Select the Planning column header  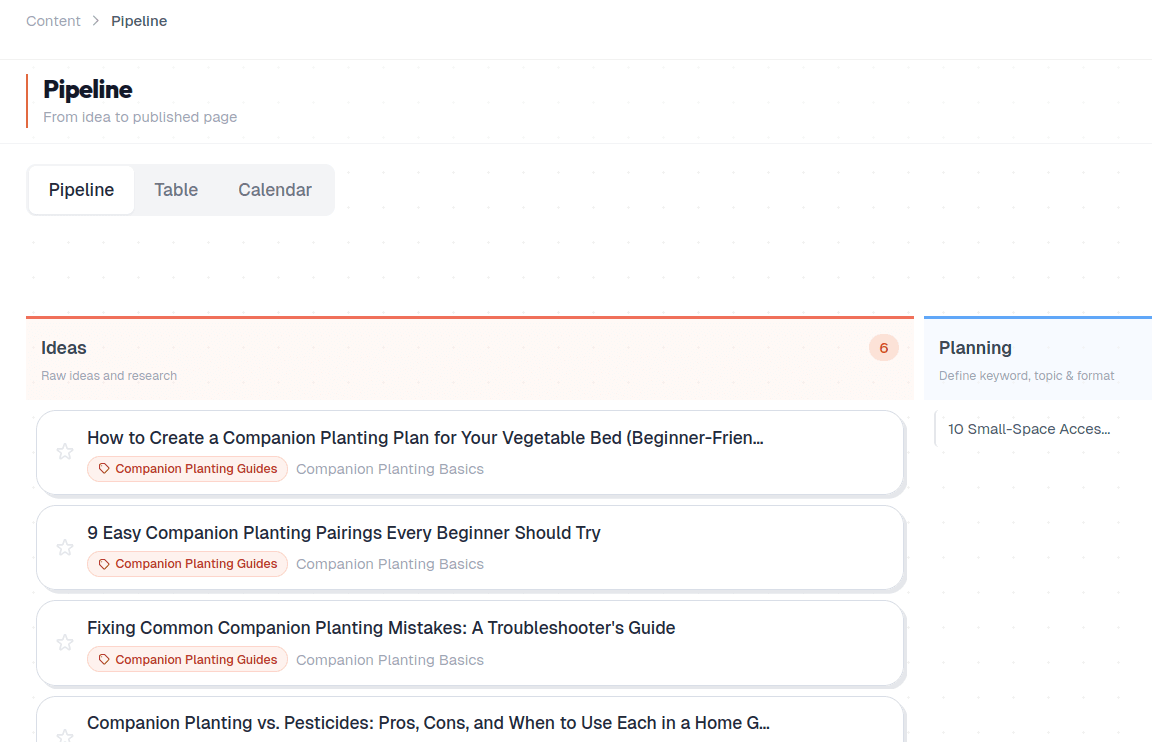pyautogui.click(x=1038, y=359)
